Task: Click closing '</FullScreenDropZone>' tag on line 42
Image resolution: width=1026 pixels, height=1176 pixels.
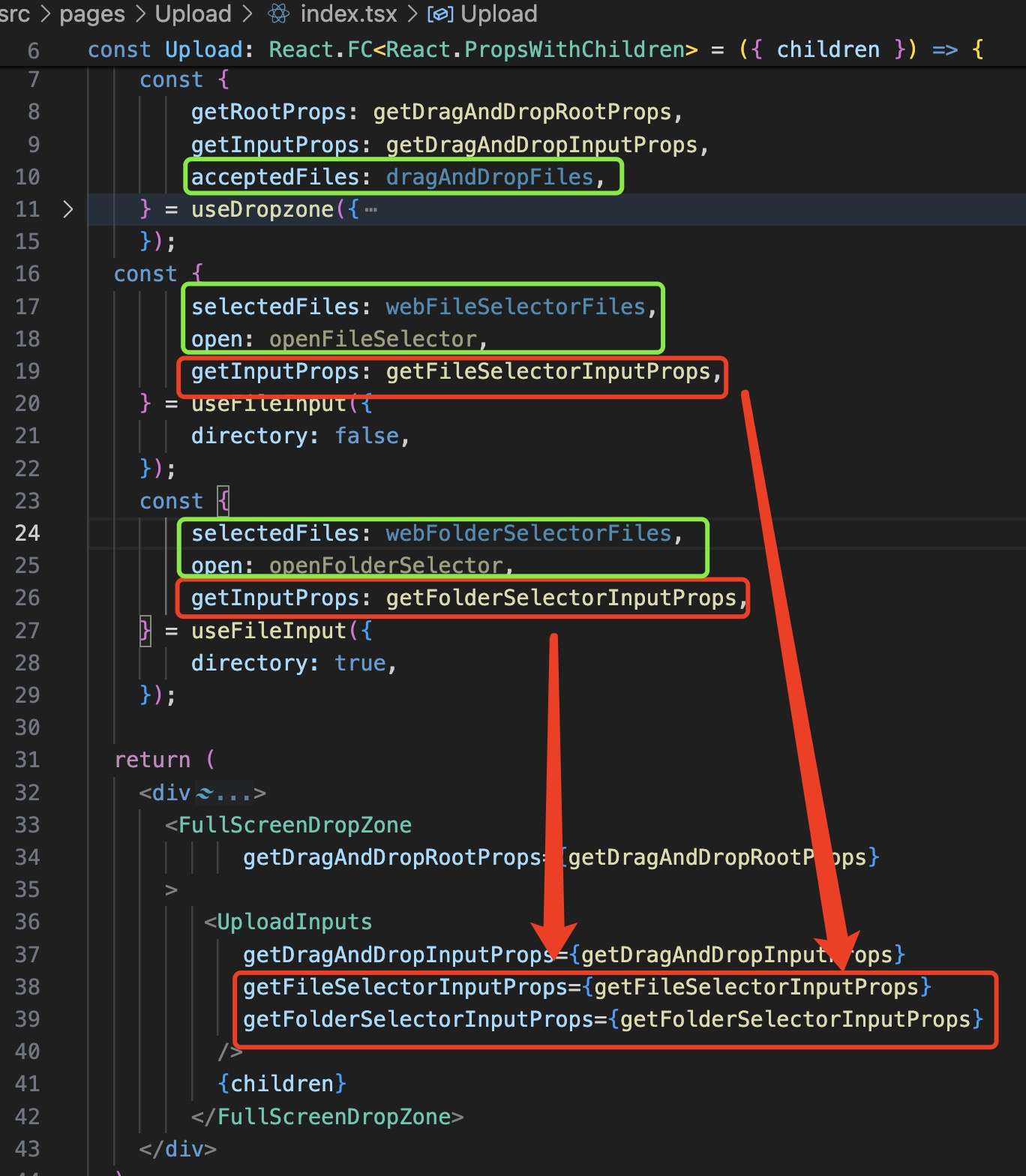Action: [x=327, y=1117]
